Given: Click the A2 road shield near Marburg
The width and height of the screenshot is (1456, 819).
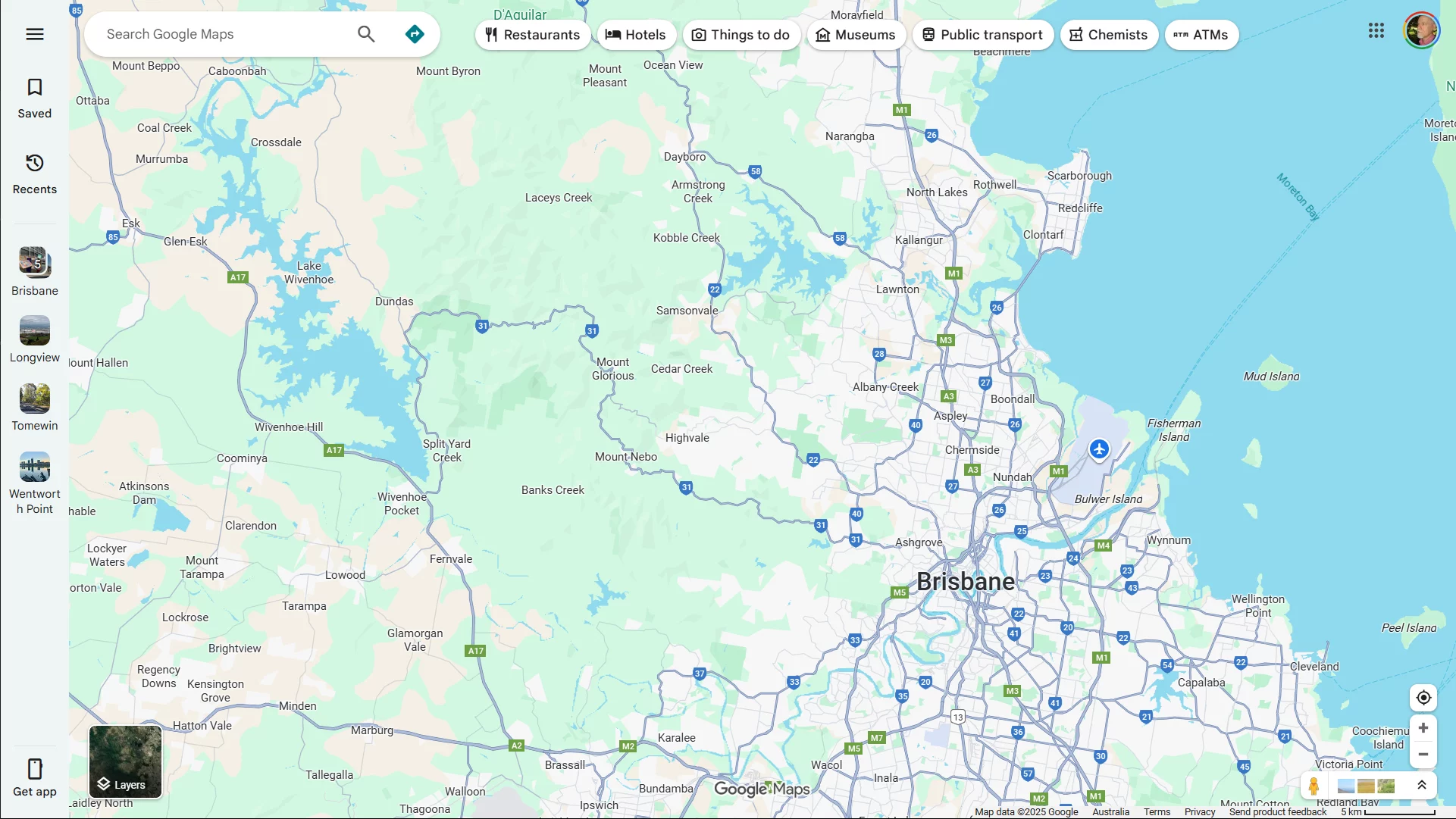Looking at the screenshot, I should [517, 746].
